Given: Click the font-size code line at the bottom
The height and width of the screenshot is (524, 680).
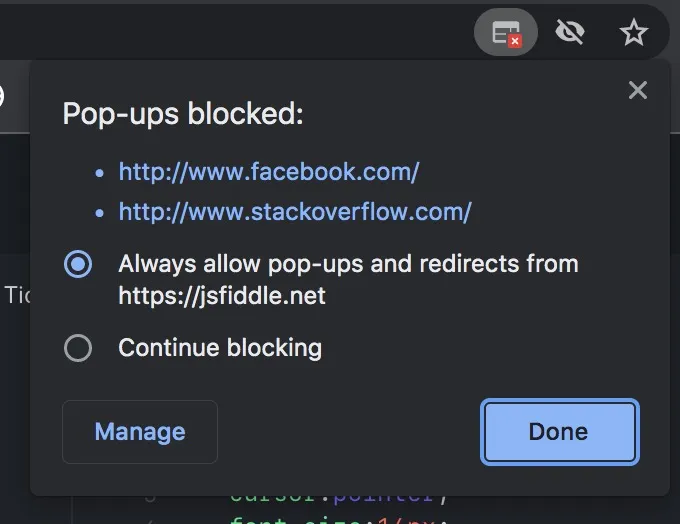Looking at the screenshot, I should tap(338, 521).
